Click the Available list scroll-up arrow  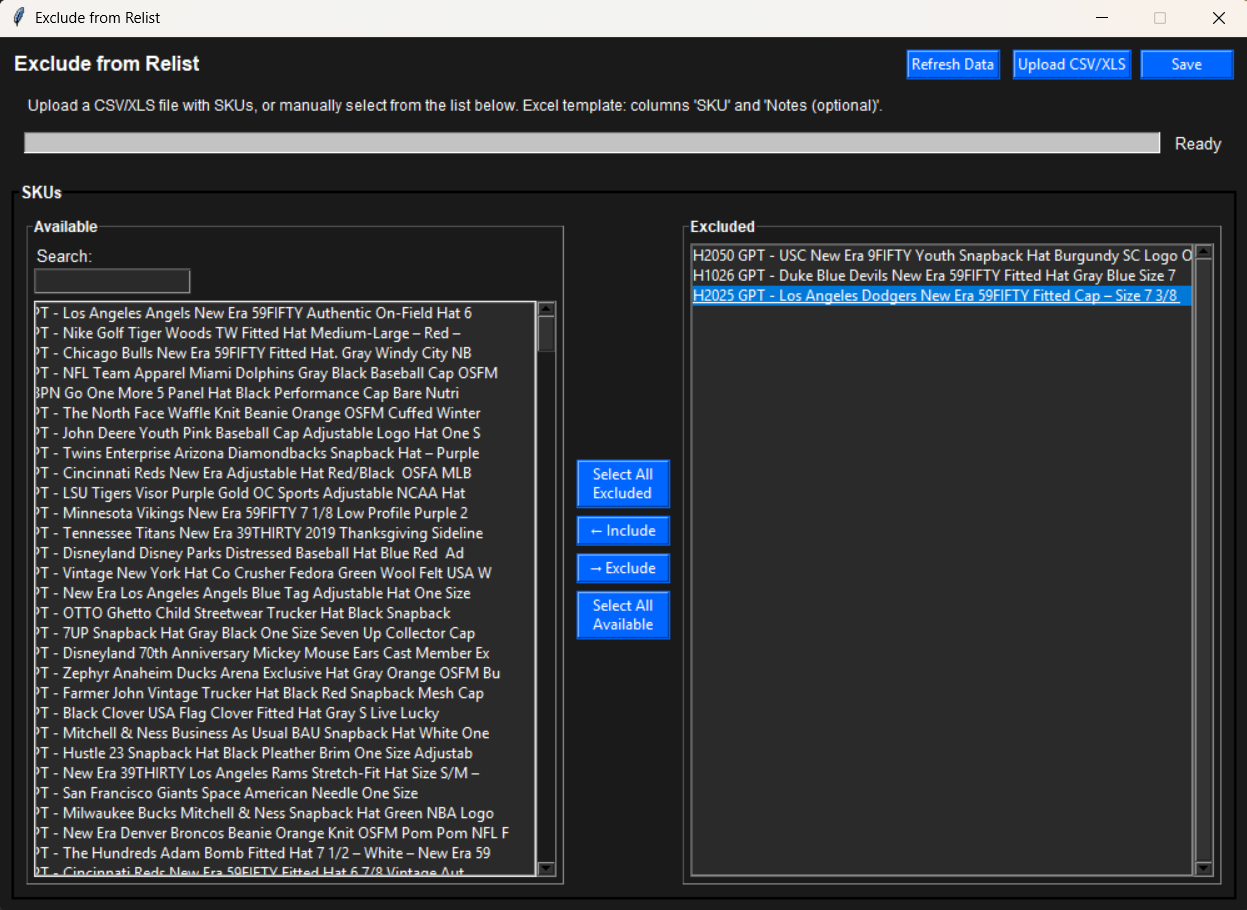546,309
